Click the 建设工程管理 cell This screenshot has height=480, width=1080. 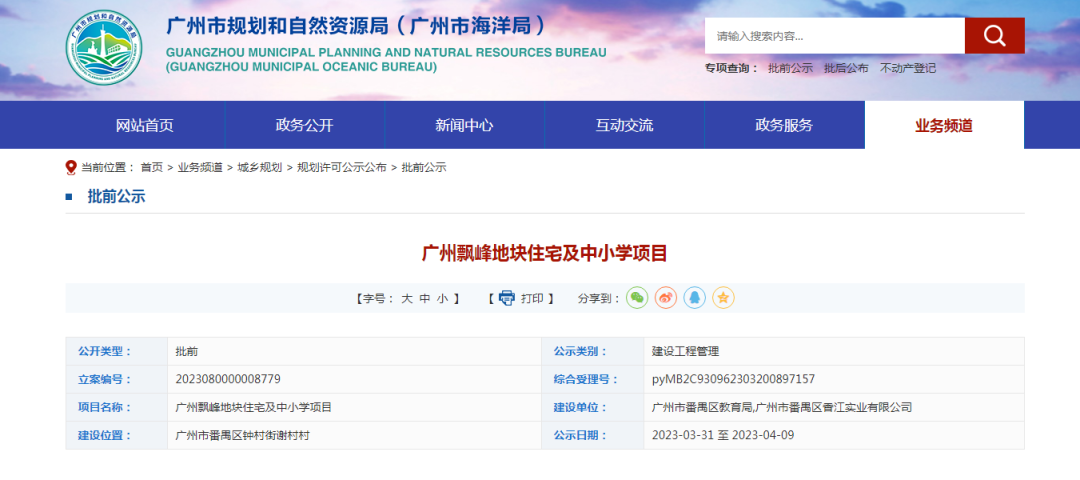[685, 351]
